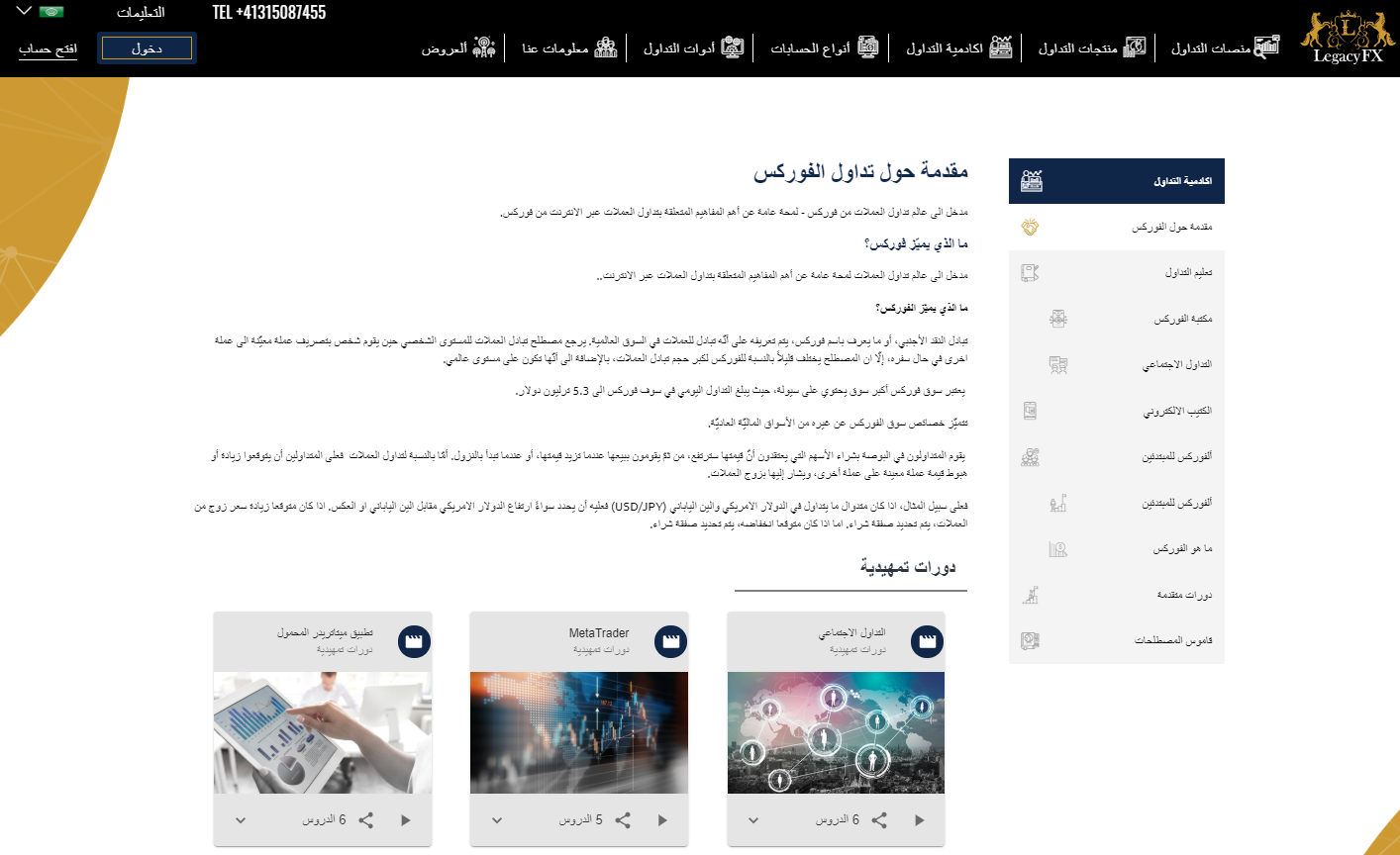Select دورات متقدمة in the sidebar
1400x855 pixels.
1117,595
